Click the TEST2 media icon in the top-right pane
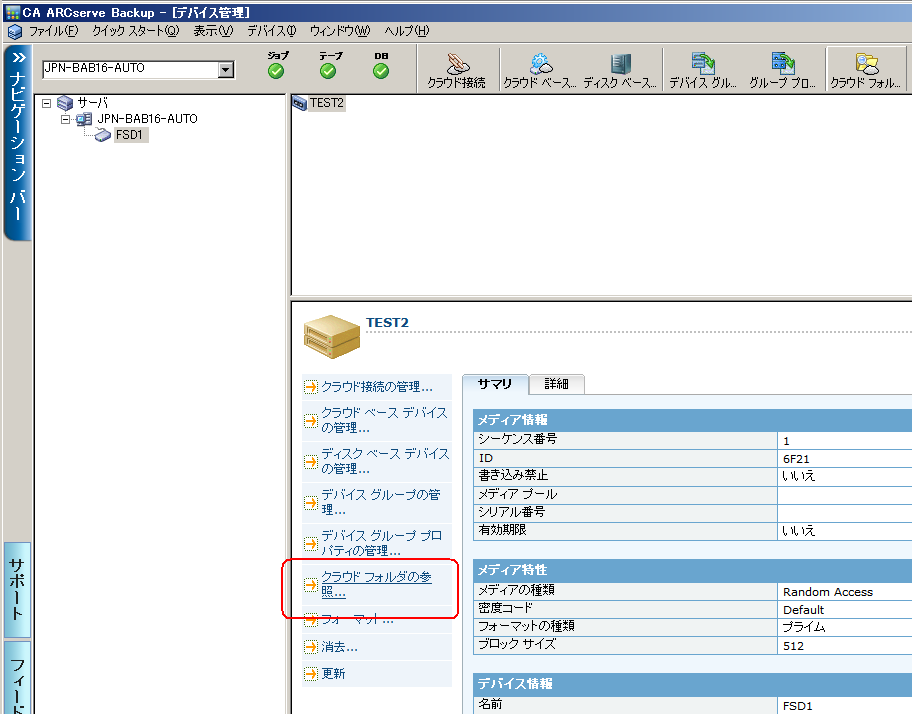This screenshot has height=714, width=912. (x=300, y=103)
